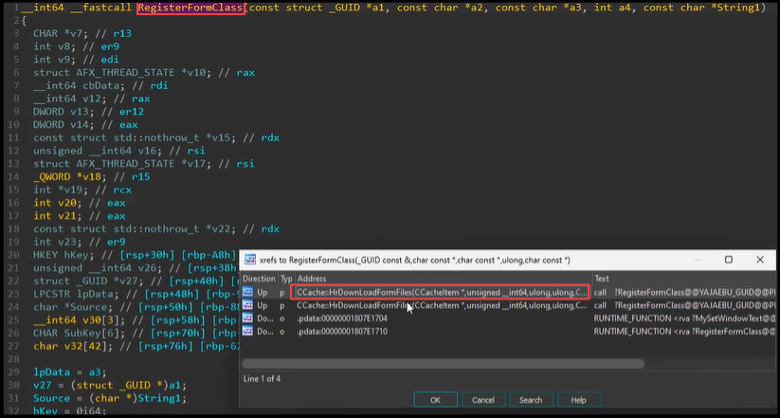The height and width of the screenshot is (418, 780).
Task: Click the xrefs dialog title bar icon
Action: tap(251, 260)
